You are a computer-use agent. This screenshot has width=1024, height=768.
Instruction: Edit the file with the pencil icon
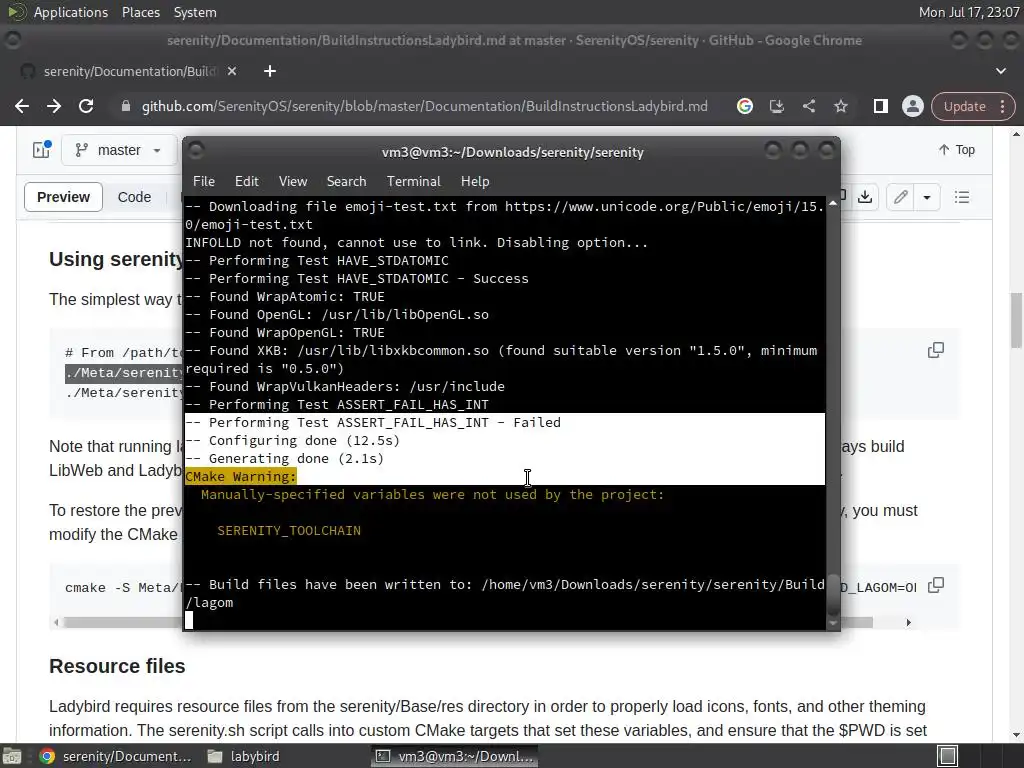tap(901, 197)
